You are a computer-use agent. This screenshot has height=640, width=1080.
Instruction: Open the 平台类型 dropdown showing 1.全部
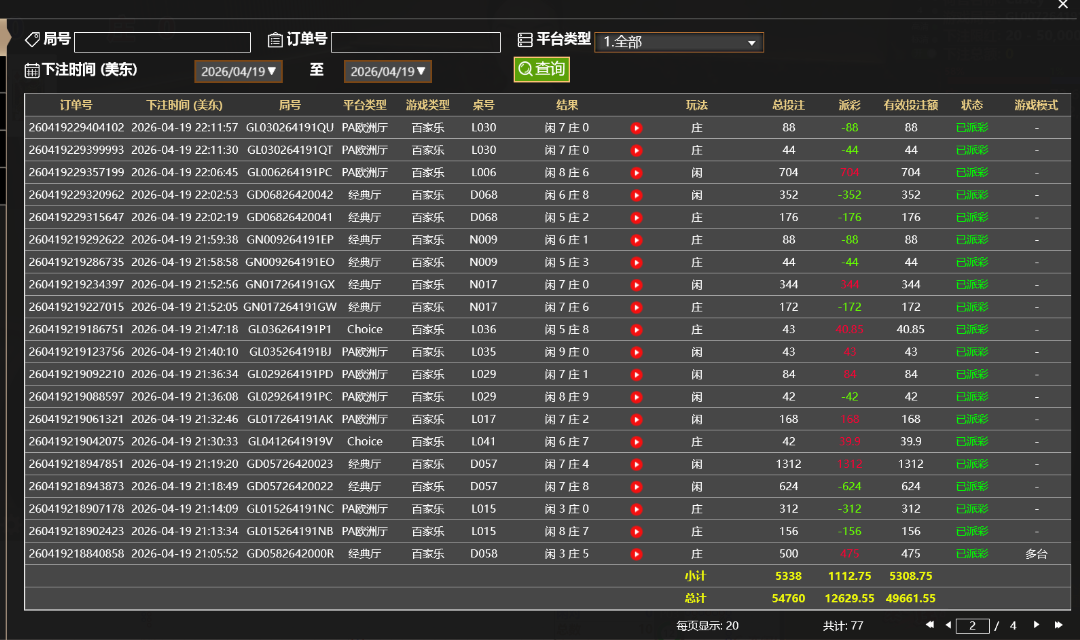tap(679, 42)
